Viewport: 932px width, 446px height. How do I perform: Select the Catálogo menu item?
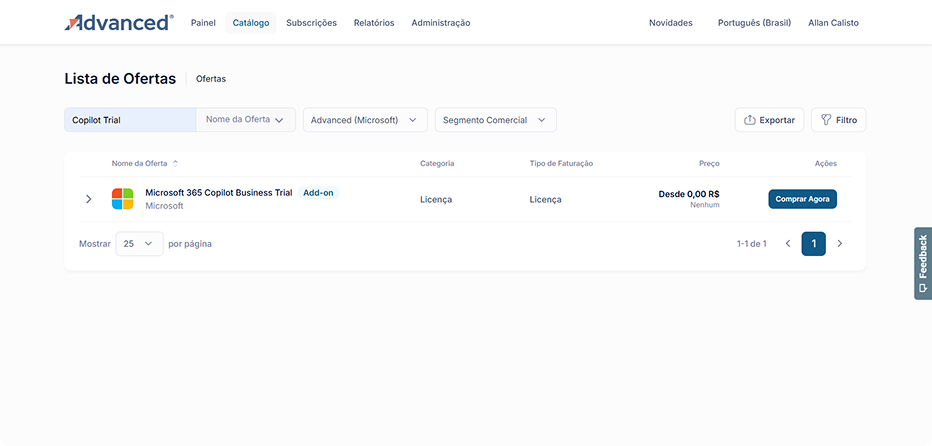251,23
